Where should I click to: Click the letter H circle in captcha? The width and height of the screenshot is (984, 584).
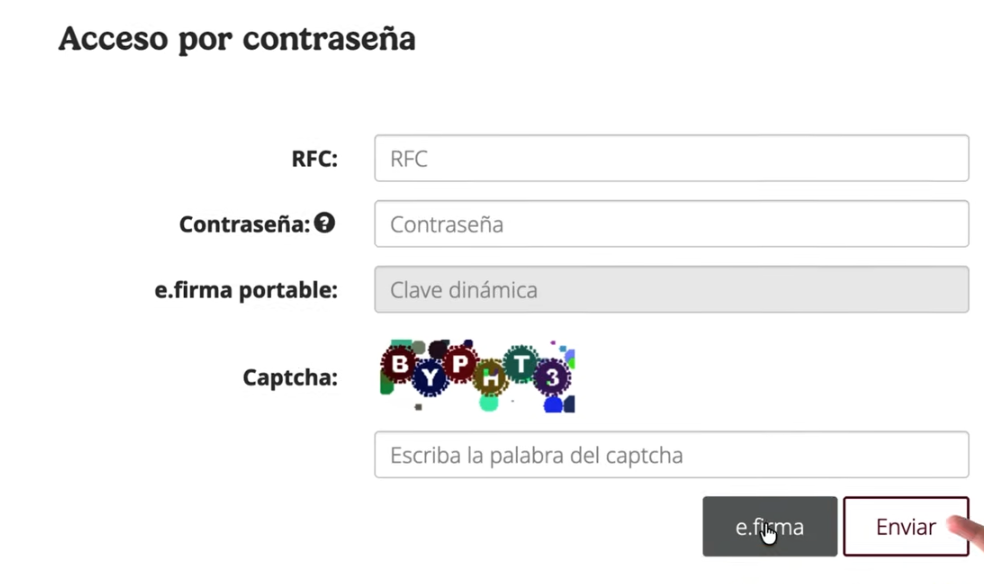[x=491, y=379]
